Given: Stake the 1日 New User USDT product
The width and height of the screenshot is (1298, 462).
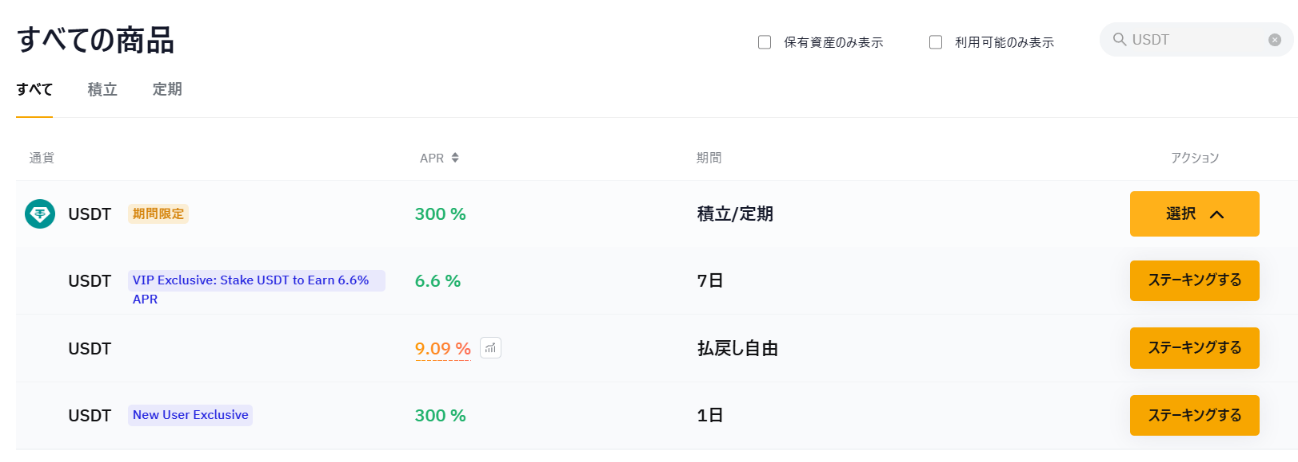Looking at the screenshot, I should pos(1194,415).
